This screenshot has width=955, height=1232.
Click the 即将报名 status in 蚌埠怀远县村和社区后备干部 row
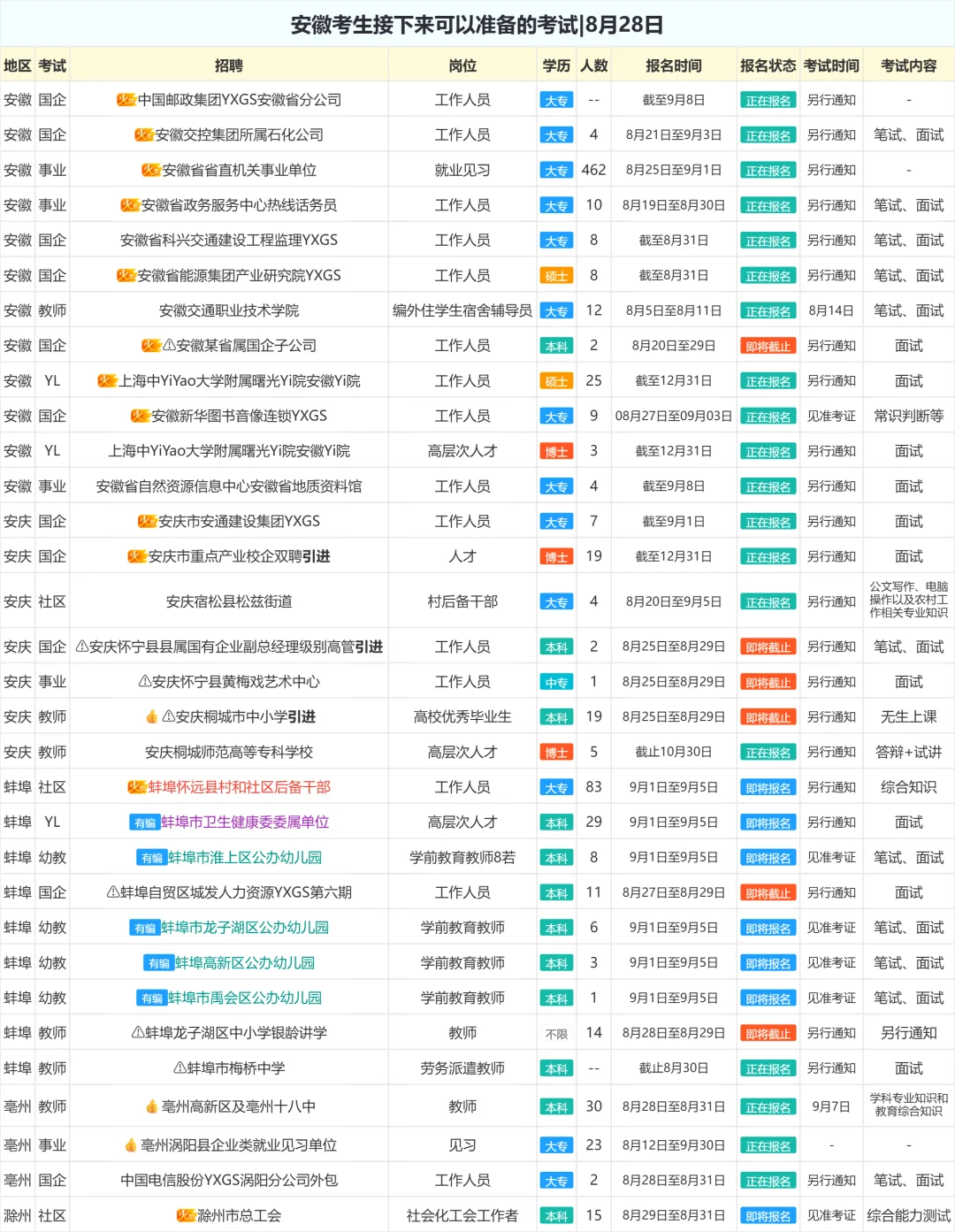[x=768, y=788]
